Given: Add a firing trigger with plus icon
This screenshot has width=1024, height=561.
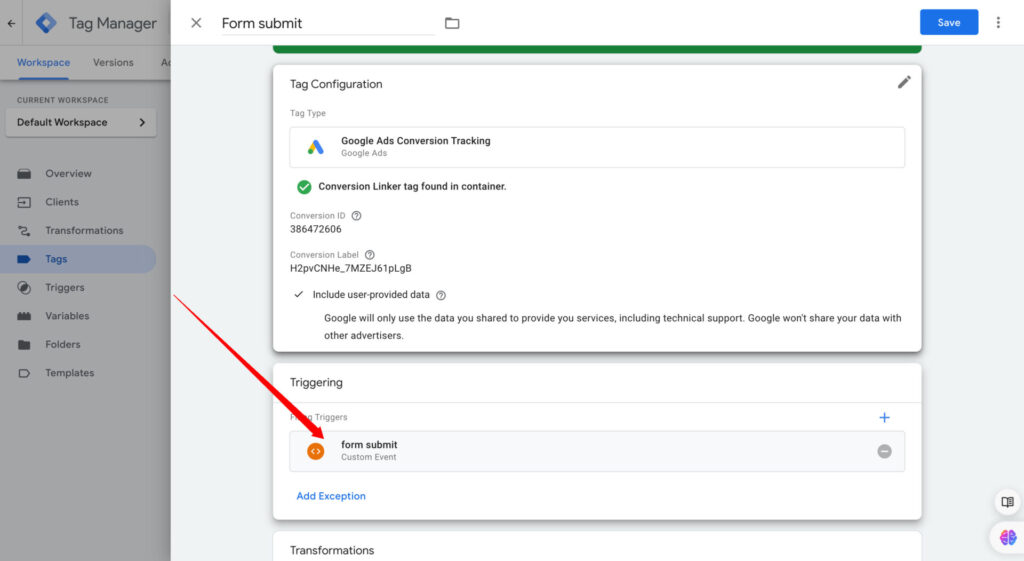Looking at the screenshot, I should pyautogui.click(x=884, y=417).
